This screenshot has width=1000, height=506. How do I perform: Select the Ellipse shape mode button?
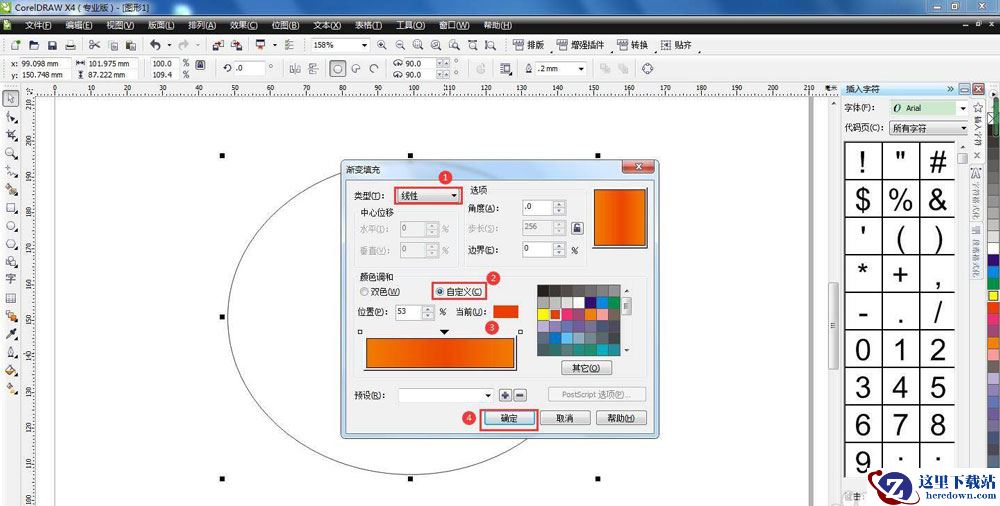pos(337,68)
